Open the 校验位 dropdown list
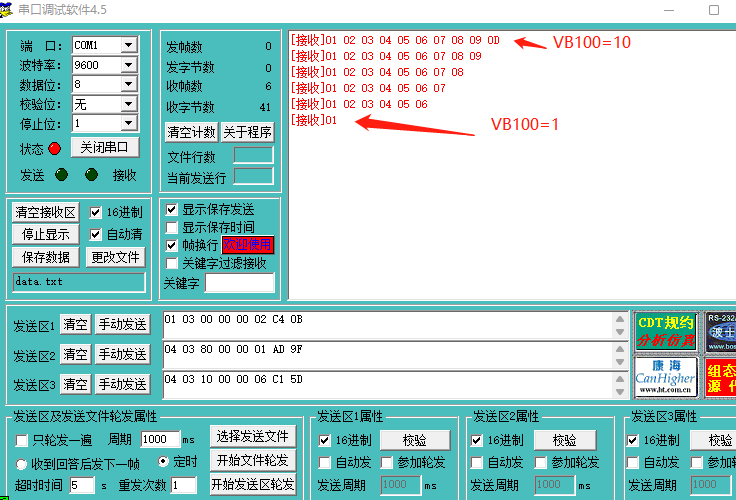This screenshot has width=736, height=500. point(128,104)
